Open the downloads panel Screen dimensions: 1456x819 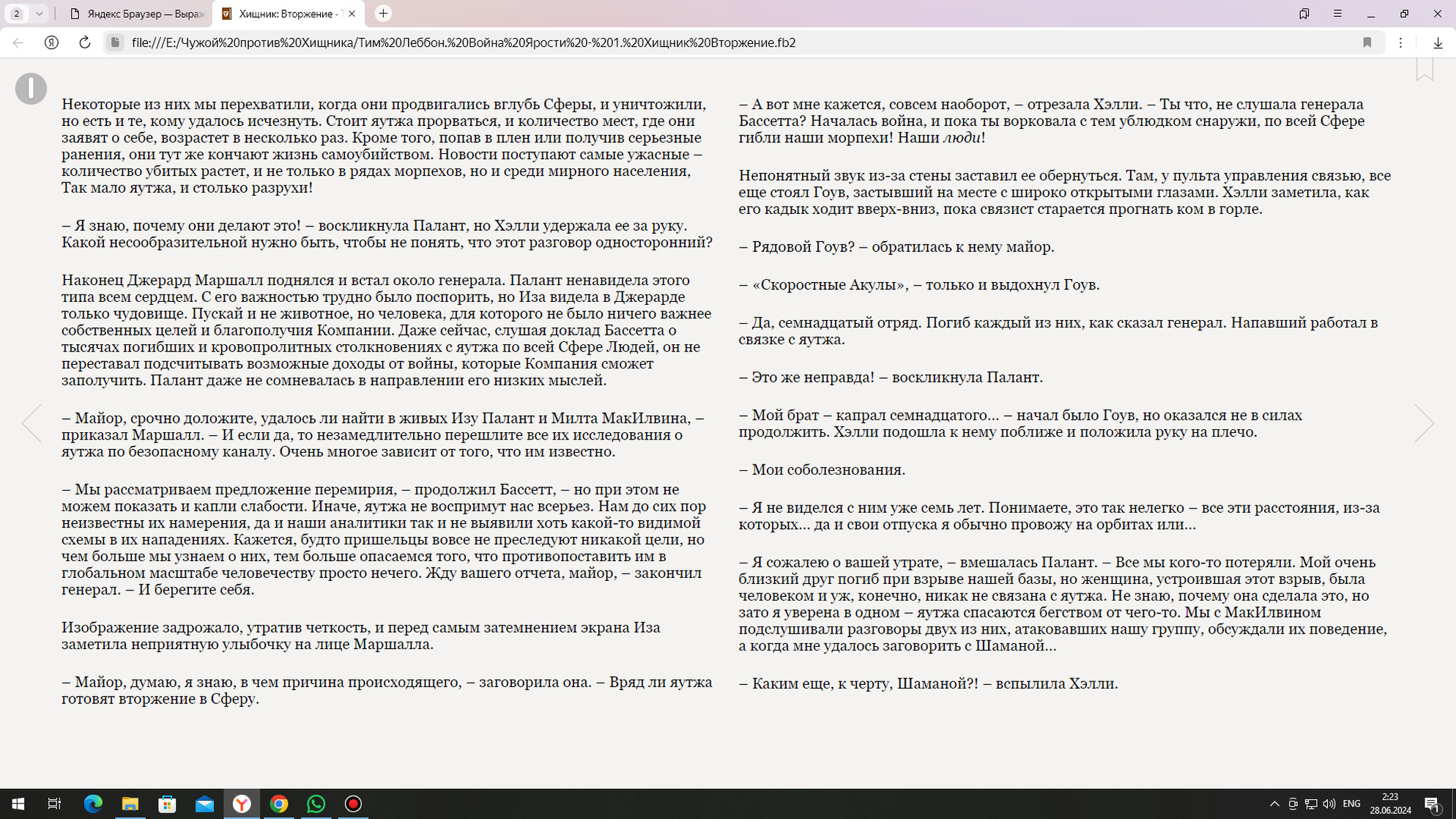1438,42
